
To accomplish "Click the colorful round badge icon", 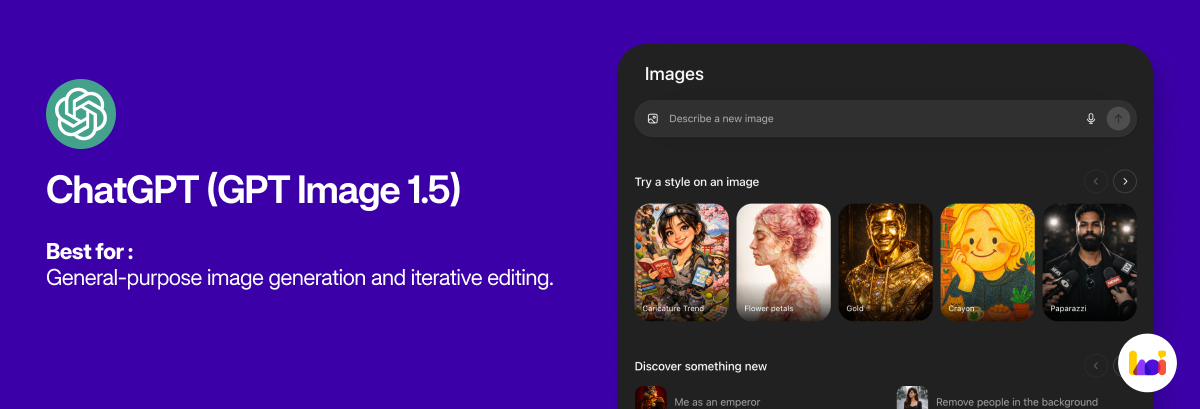I will pyautogui.click(x=1148, y=363).
